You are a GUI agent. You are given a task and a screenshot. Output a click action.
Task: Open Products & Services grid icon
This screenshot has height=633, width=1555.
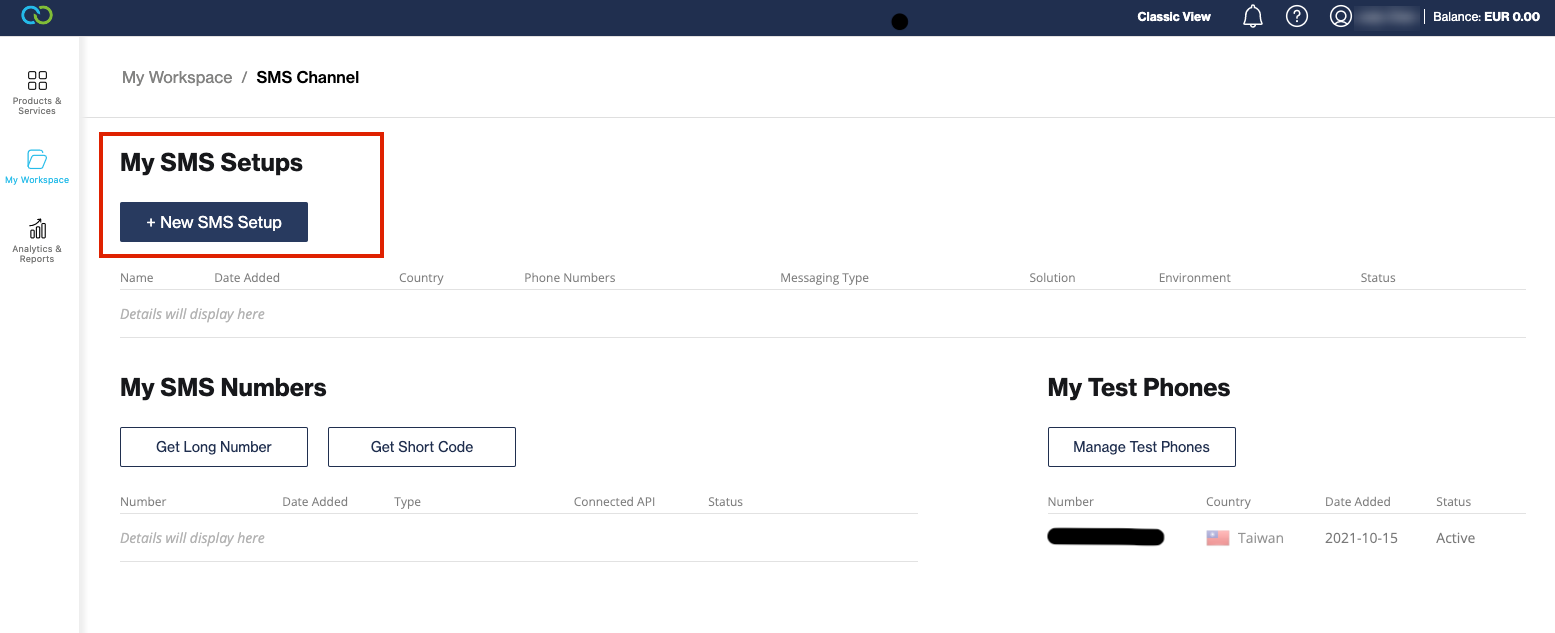(37, 81)
